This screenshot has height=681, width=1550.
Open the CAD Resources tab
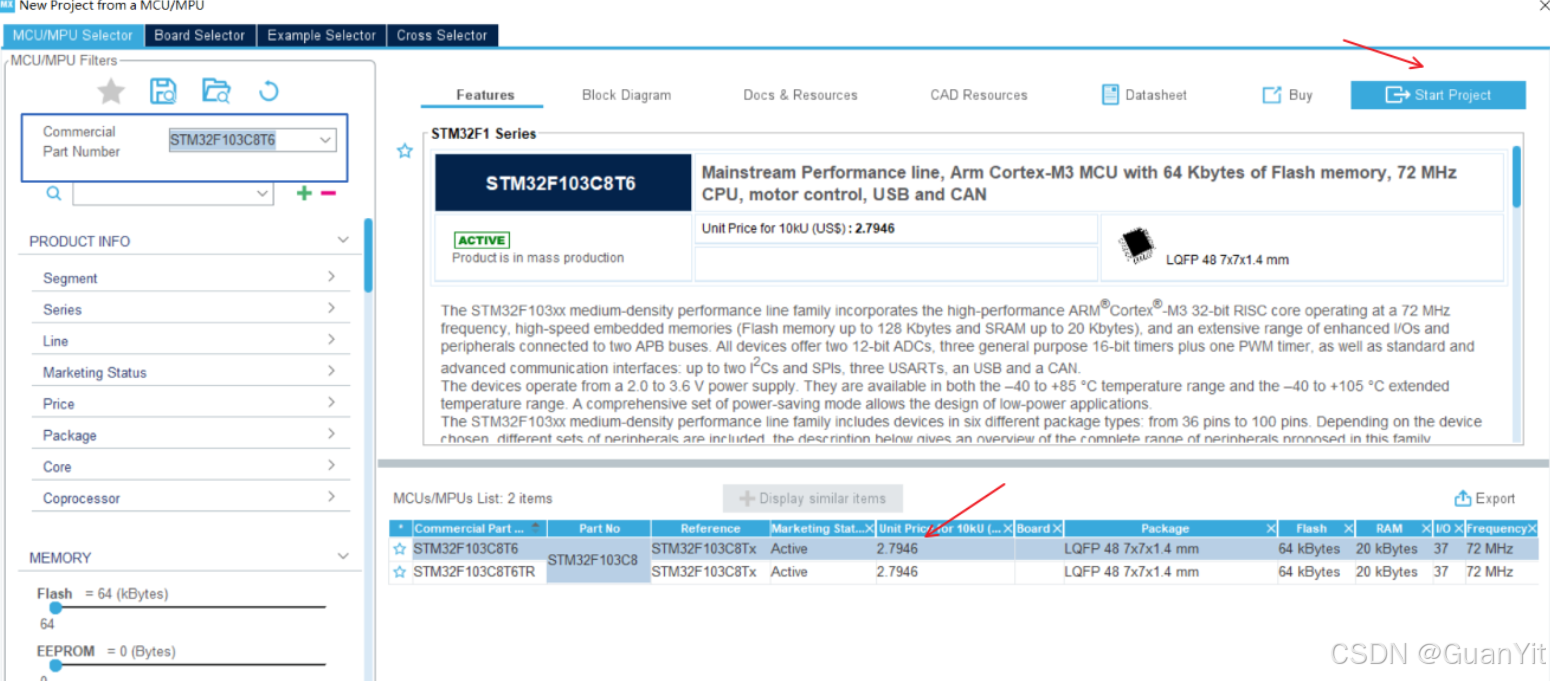point(979,95)
